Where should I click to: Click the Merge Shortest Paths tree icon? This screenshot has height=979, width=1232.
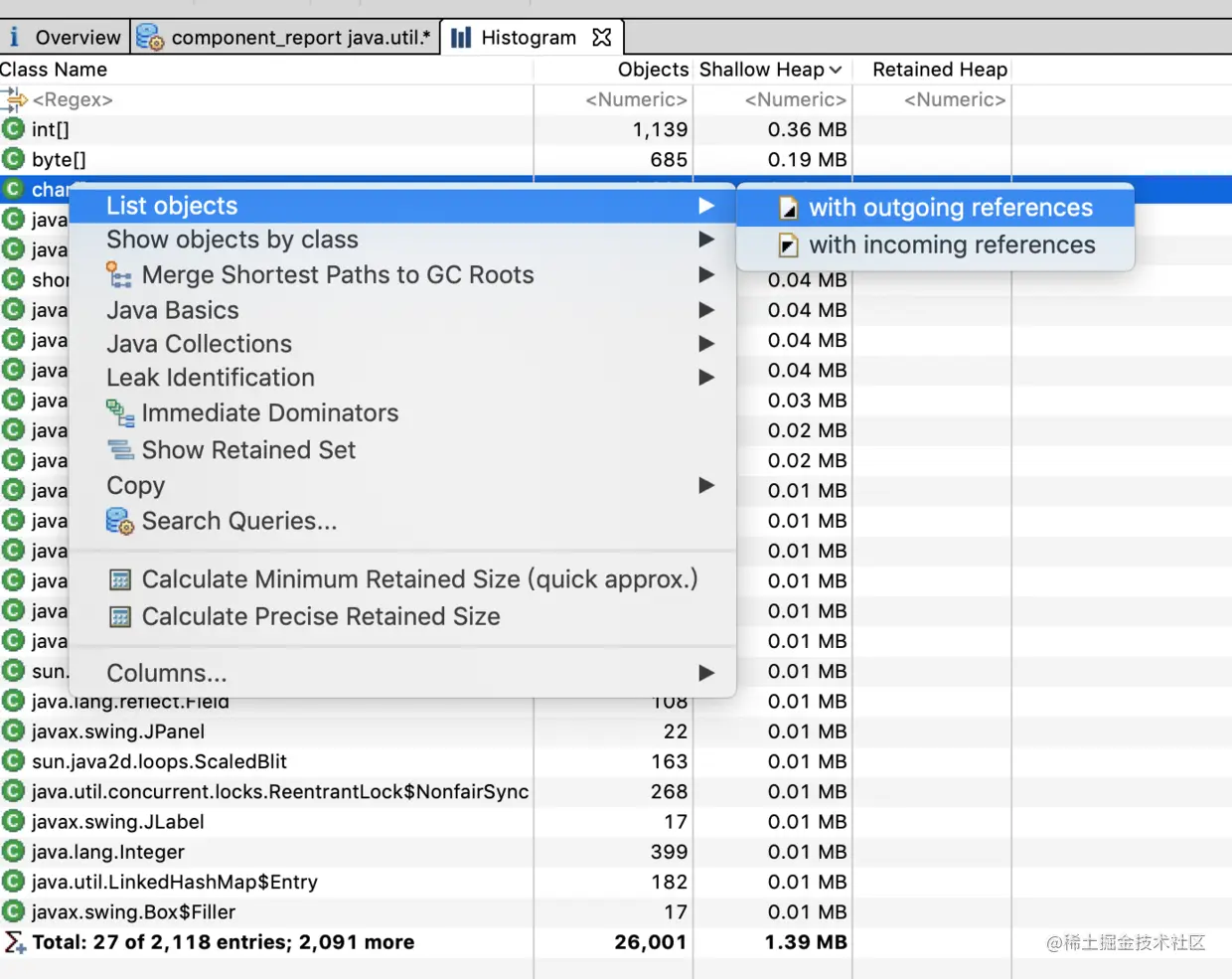(119, 275)
